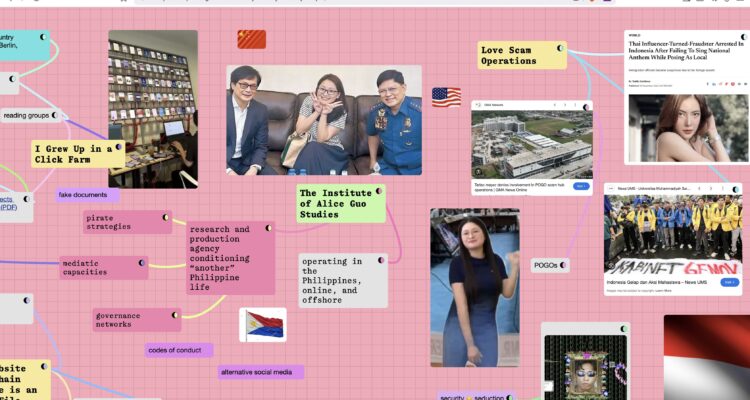Open aerial compound photo in POGO preview

tap(532, 145)
